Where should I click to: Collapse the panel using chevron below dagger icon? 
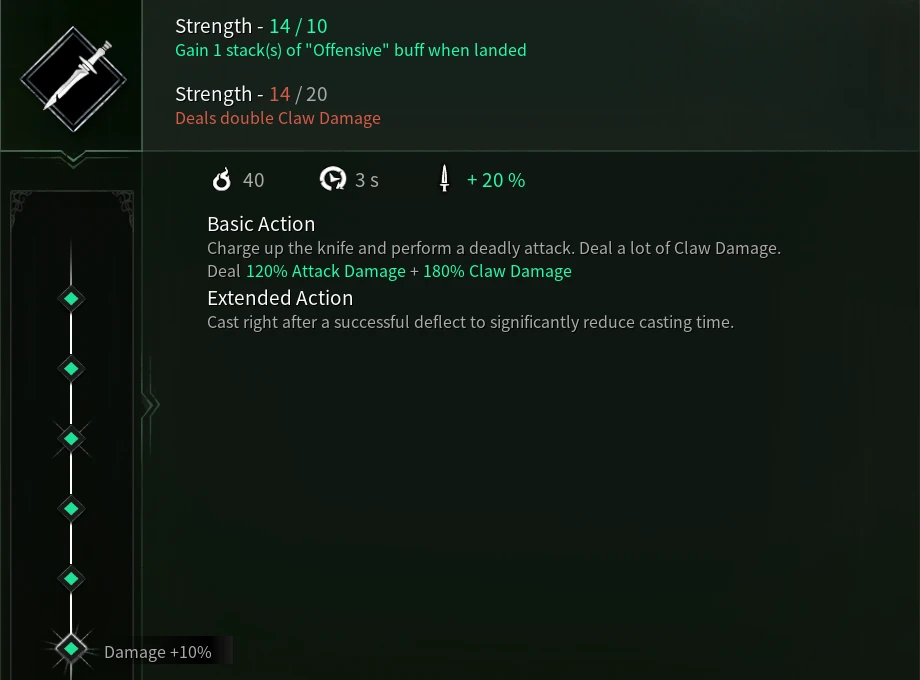point(71,160)
